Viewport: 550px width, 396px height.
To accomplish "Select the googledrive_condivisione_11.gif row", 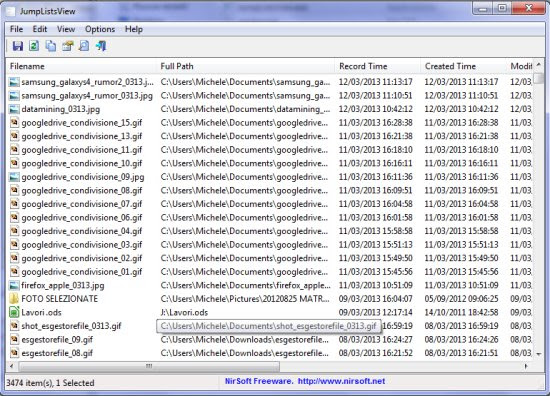I will point(269,150).
